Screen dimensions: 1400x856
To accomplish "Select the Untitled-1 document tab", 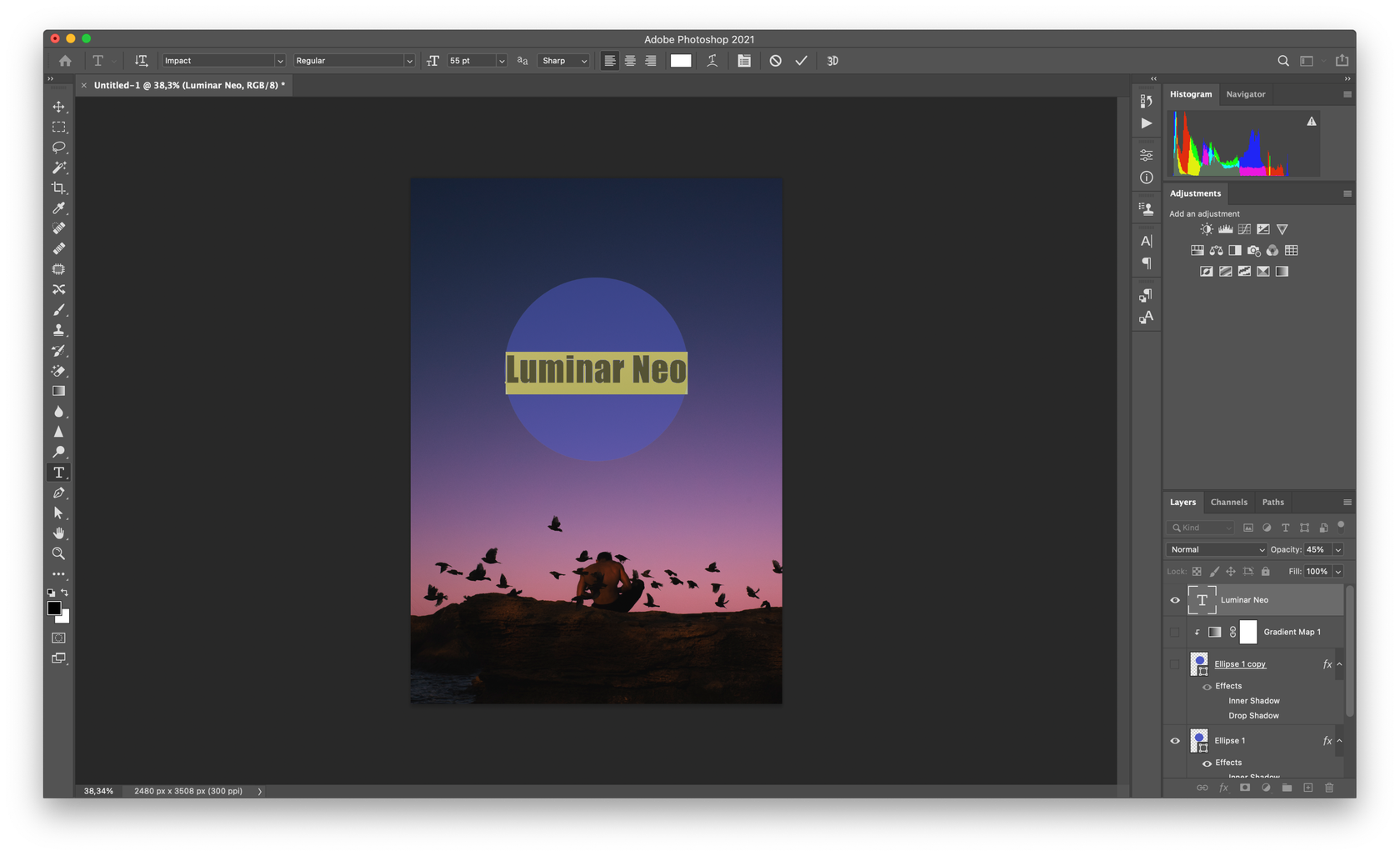I will [189, 85].
